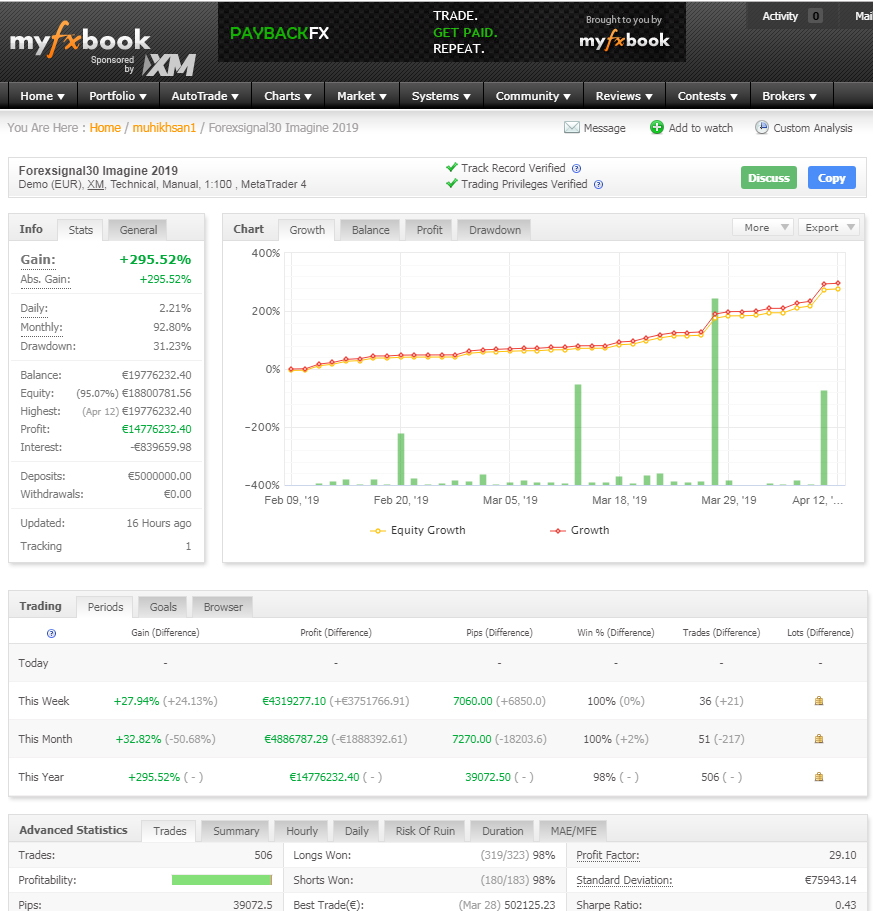Click the green Add to watch plus icon

(x=657, y=128)
